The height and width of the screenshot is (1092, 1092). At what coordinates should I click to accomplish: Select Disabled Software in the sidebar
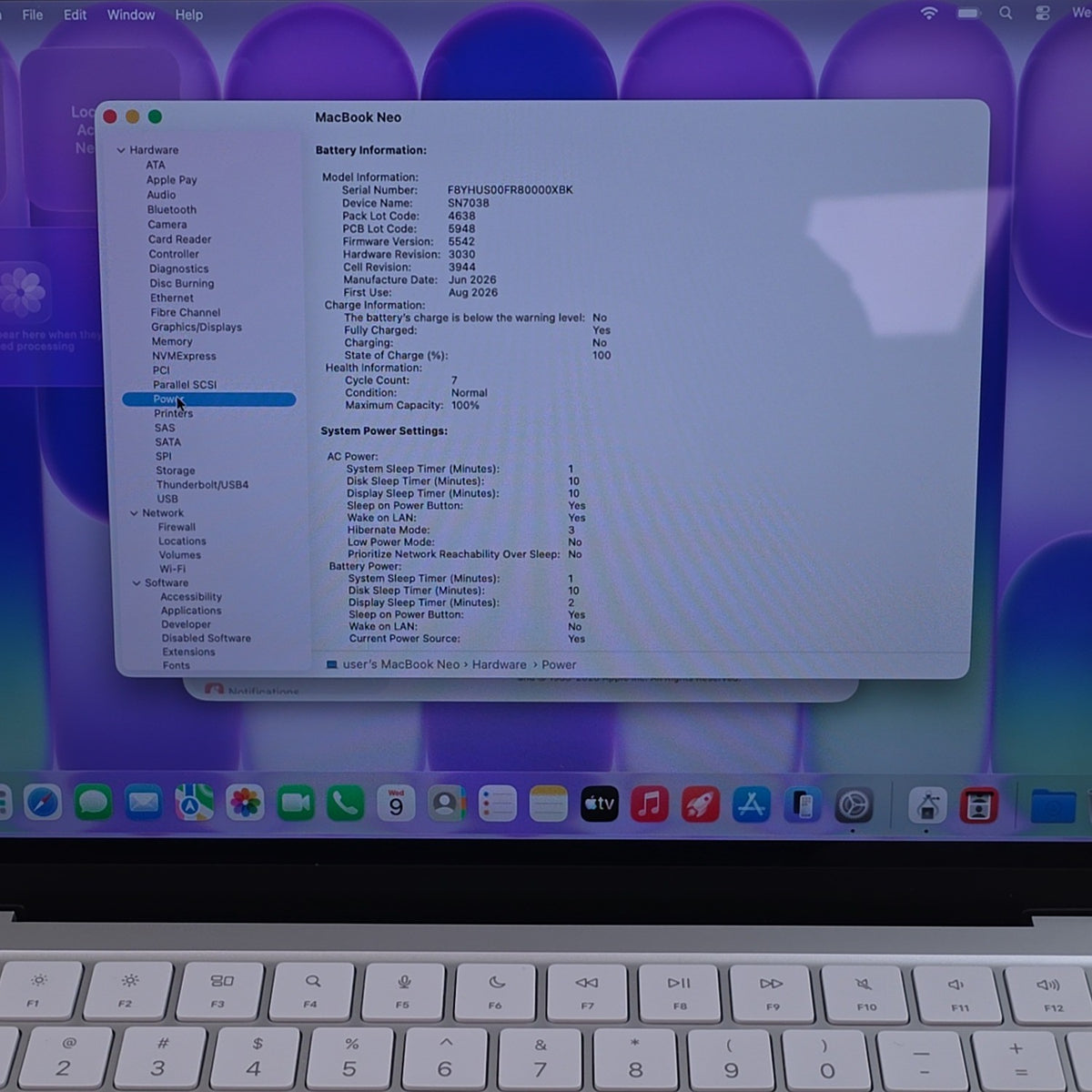pos(207,638)
